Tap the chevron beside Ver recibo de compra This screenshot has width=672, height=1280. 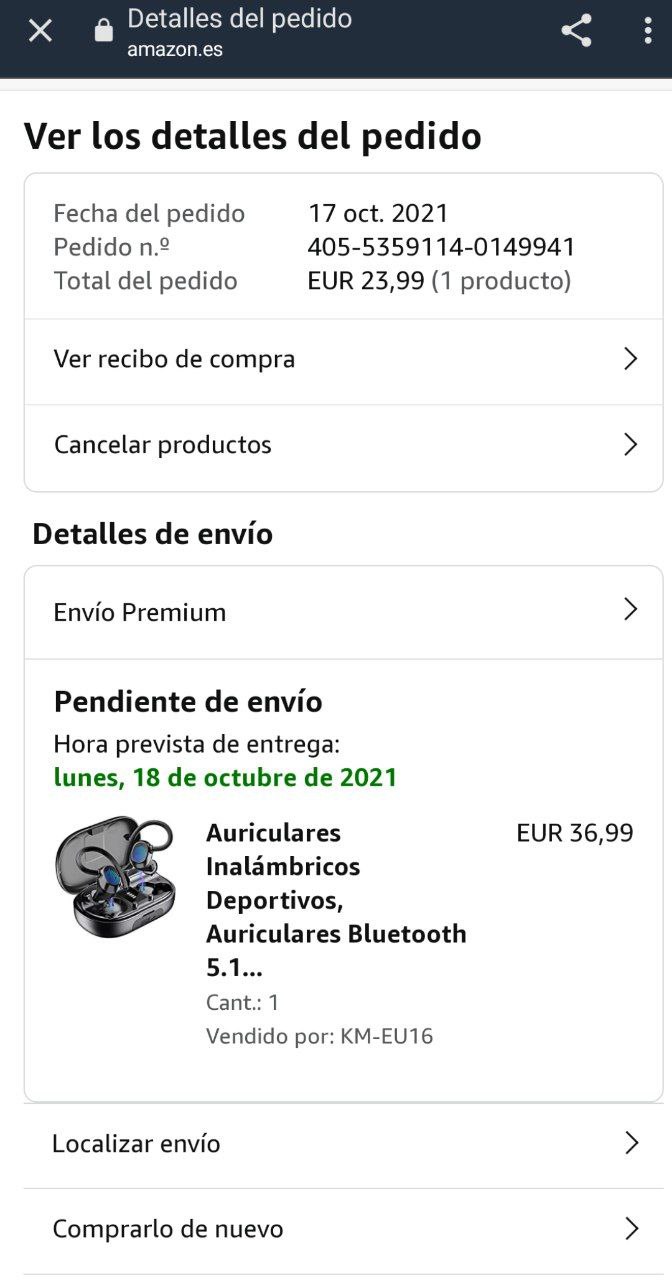pyautogui.click(x=630, y=359)
